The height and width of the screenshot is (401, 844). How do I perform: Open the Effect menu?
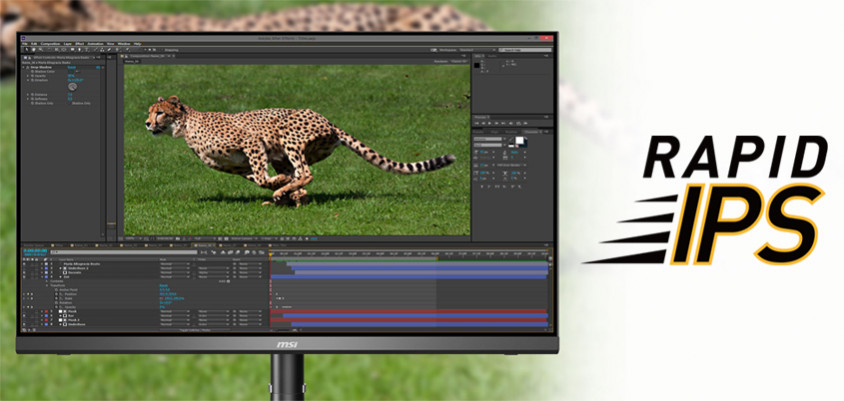tap(80, 44)
